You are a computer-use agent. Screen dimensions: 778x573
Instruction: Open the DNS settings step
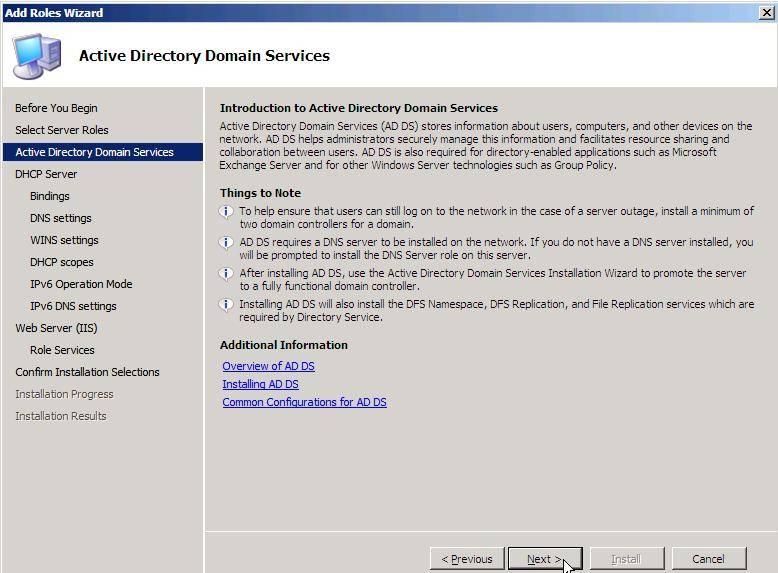(x=61, y=218)
